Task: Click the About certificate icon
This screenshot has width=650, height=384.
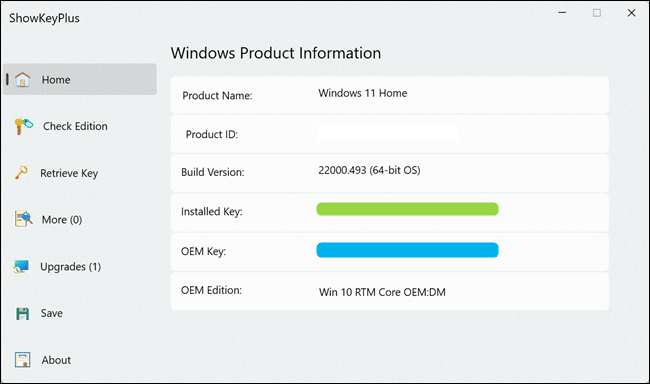Action: click(x=22, y=360)
